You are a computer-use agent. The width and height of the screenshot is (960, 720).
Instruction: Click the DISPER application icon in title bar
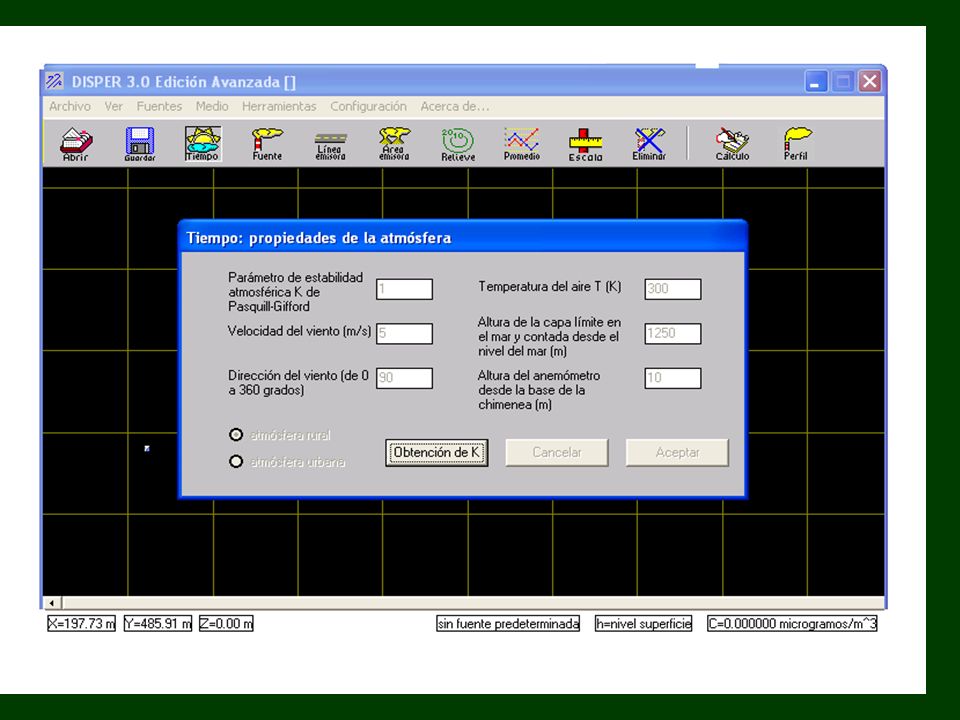[54, 81]
